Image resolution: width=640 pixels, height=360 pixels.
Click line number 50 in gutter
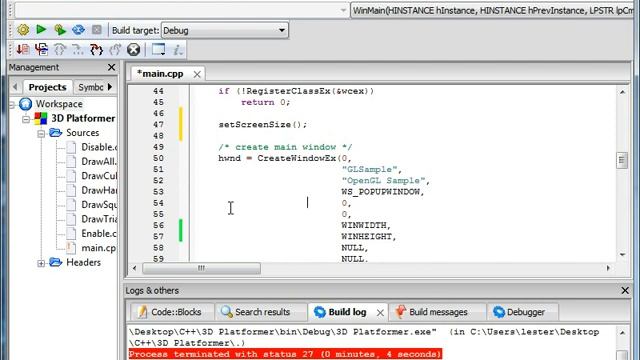coord(158,158)
